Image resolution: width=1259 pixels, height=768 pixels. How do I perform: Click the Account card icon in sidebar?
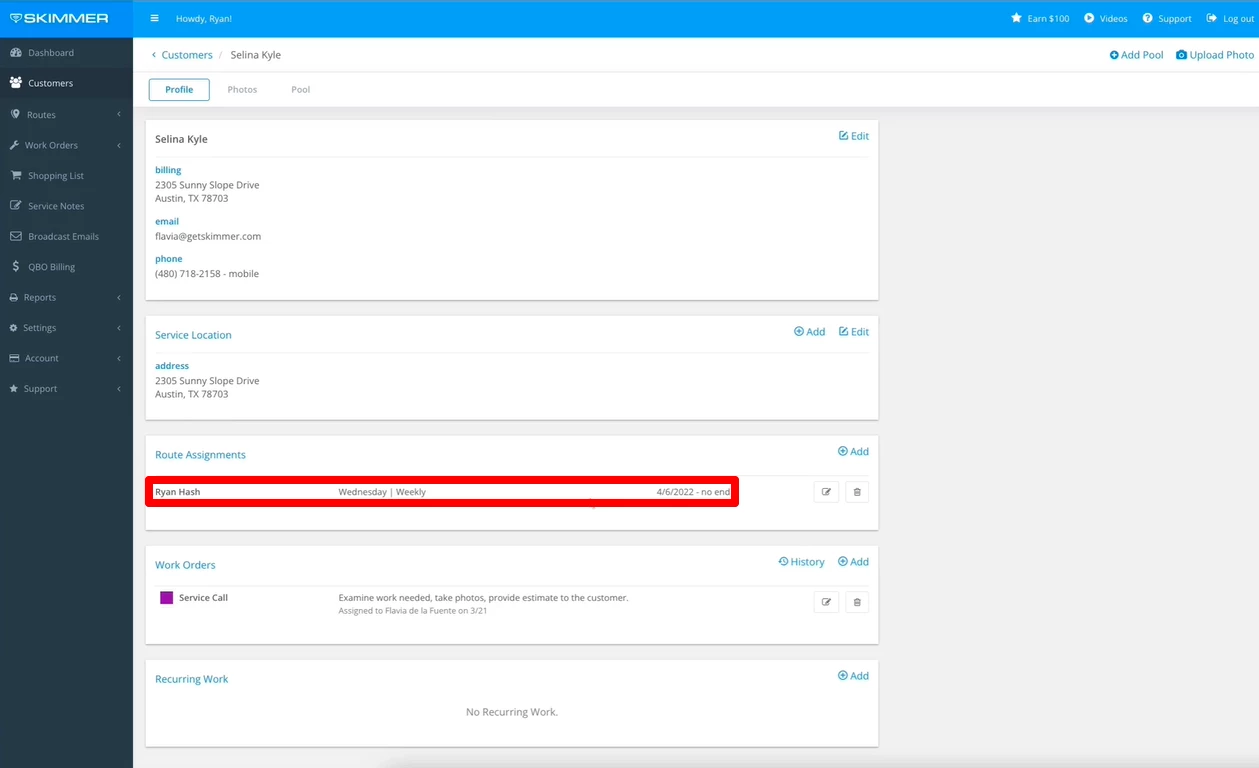coord(14,358)
